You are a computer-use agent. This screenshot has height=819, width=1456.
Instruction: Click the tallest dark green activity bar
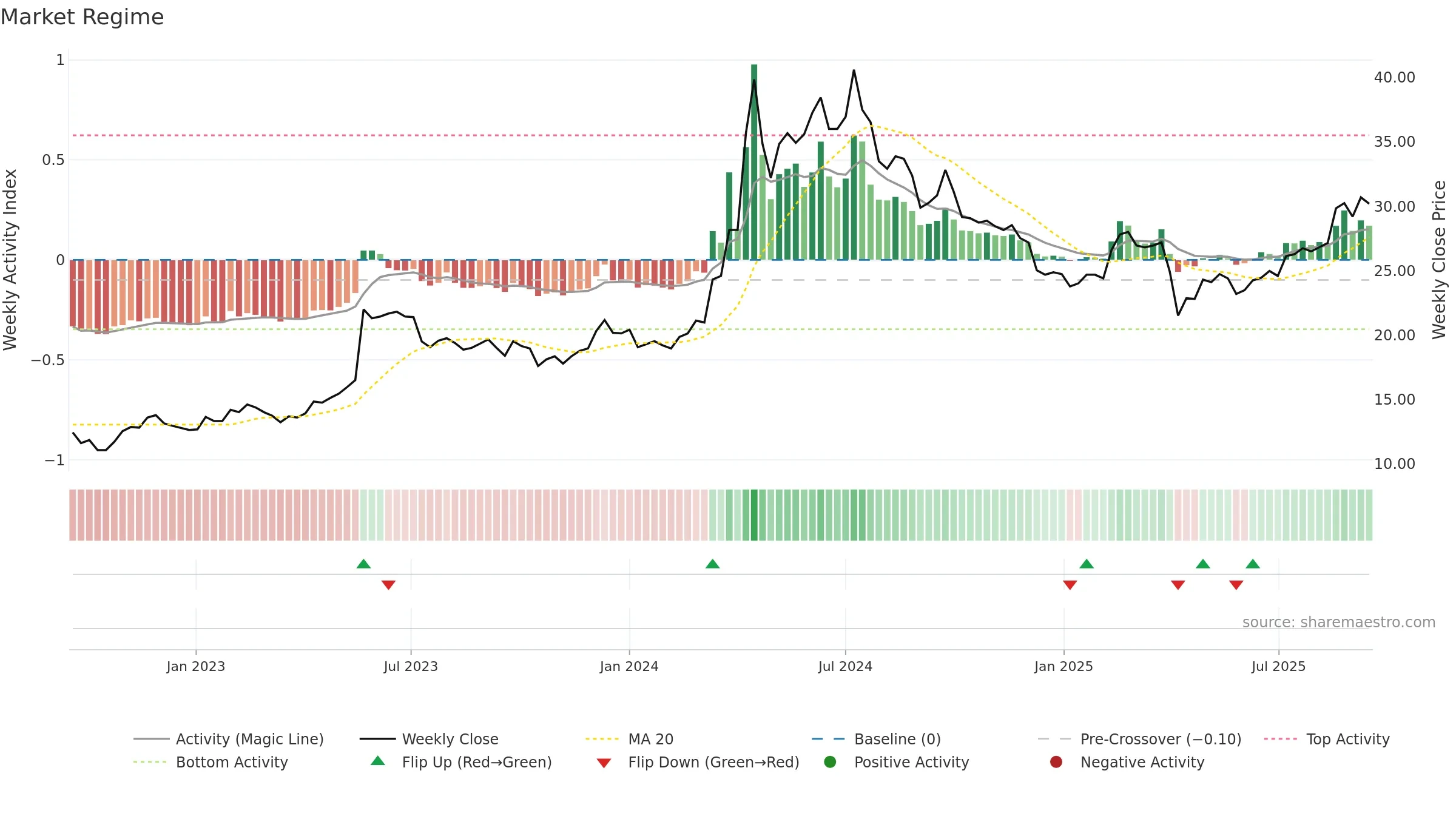pyautogui.click(x=754, y=162)
